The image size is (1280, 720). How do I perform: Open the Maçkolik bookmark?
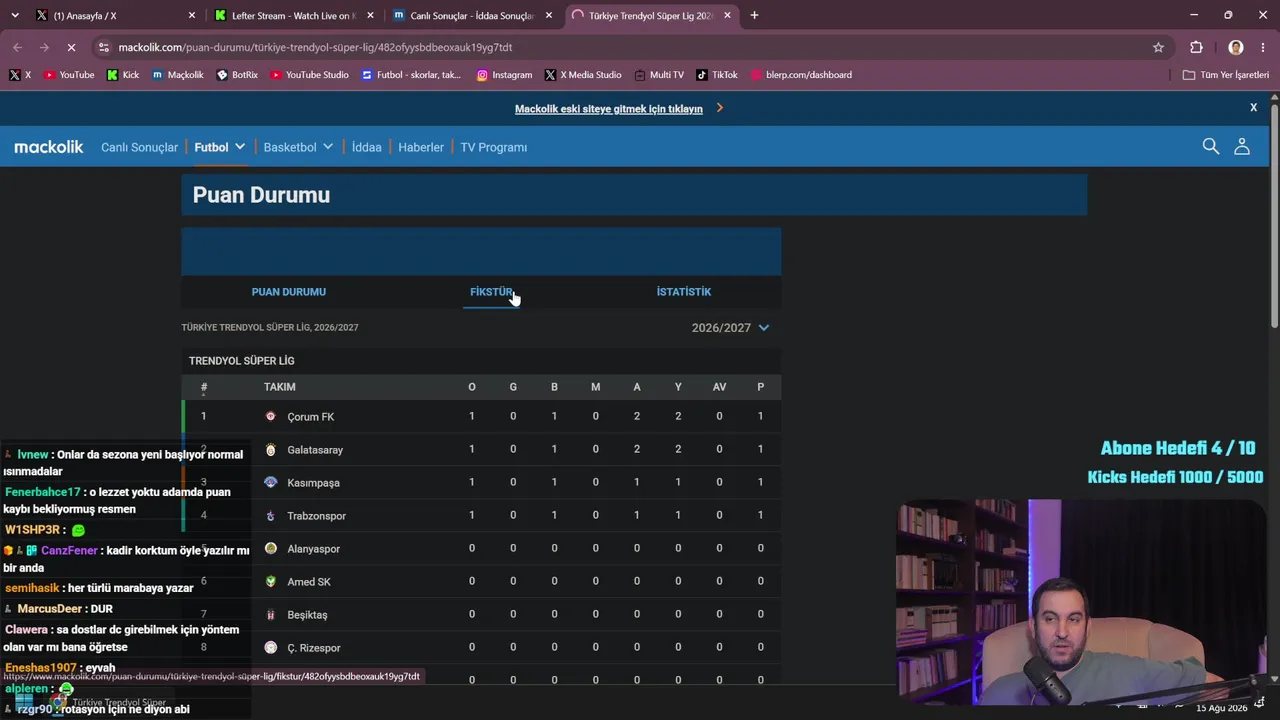tap(177, 75)
